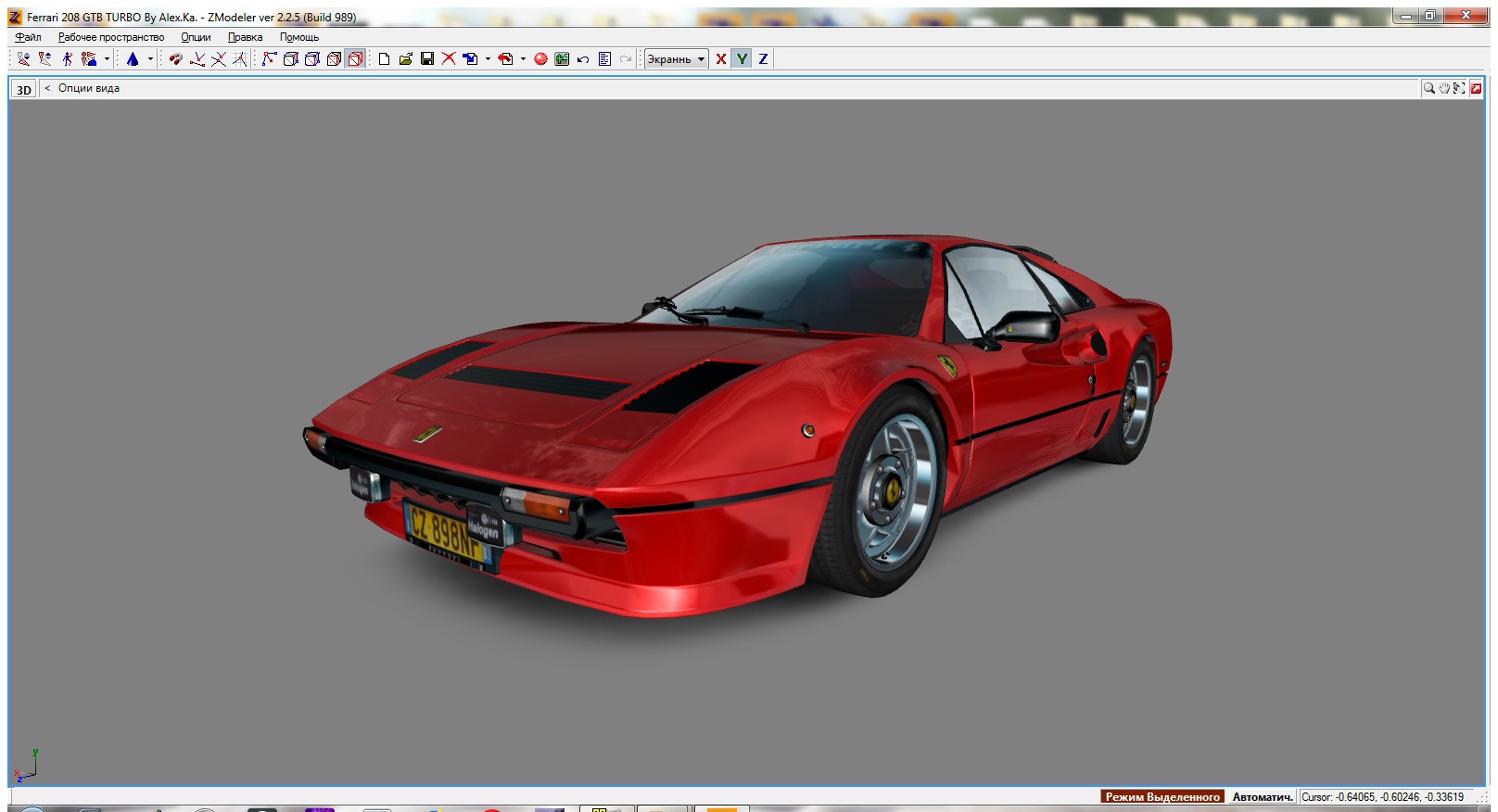Click the first wireframe cube icon
Image resolution: width=1498 pixels, height=812 pixels.
pos(290,58)
